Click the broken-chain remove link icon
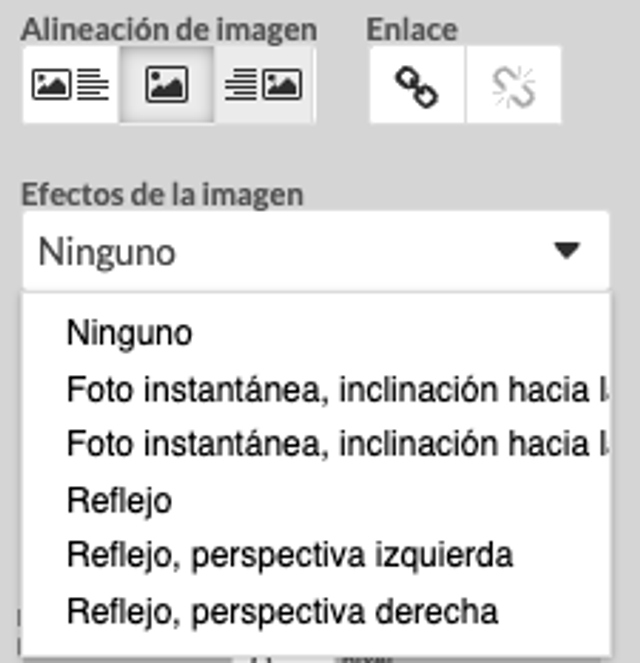Screen dimensions: 640x663 pyautogui.click(x=514, y=86)
